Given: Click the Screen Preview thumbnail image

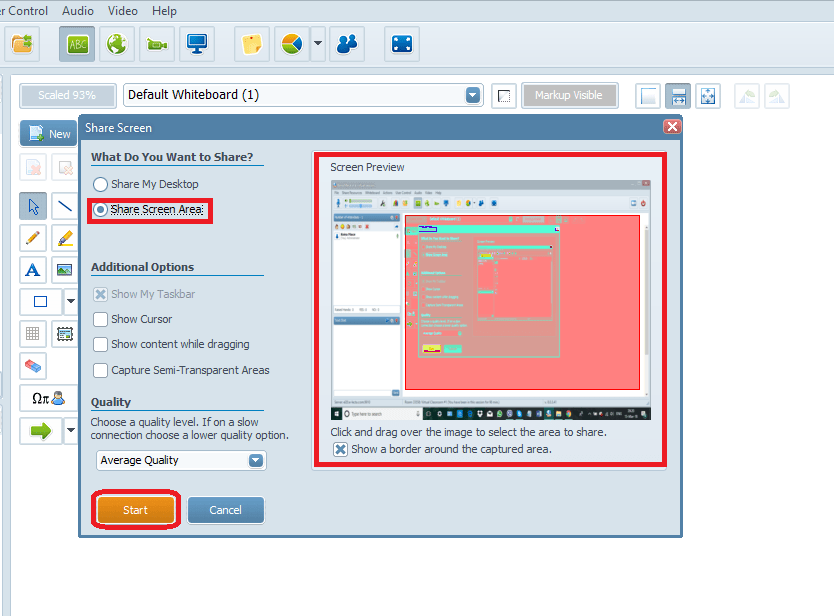Looking at the screenshot, I should tap(490, 300).
